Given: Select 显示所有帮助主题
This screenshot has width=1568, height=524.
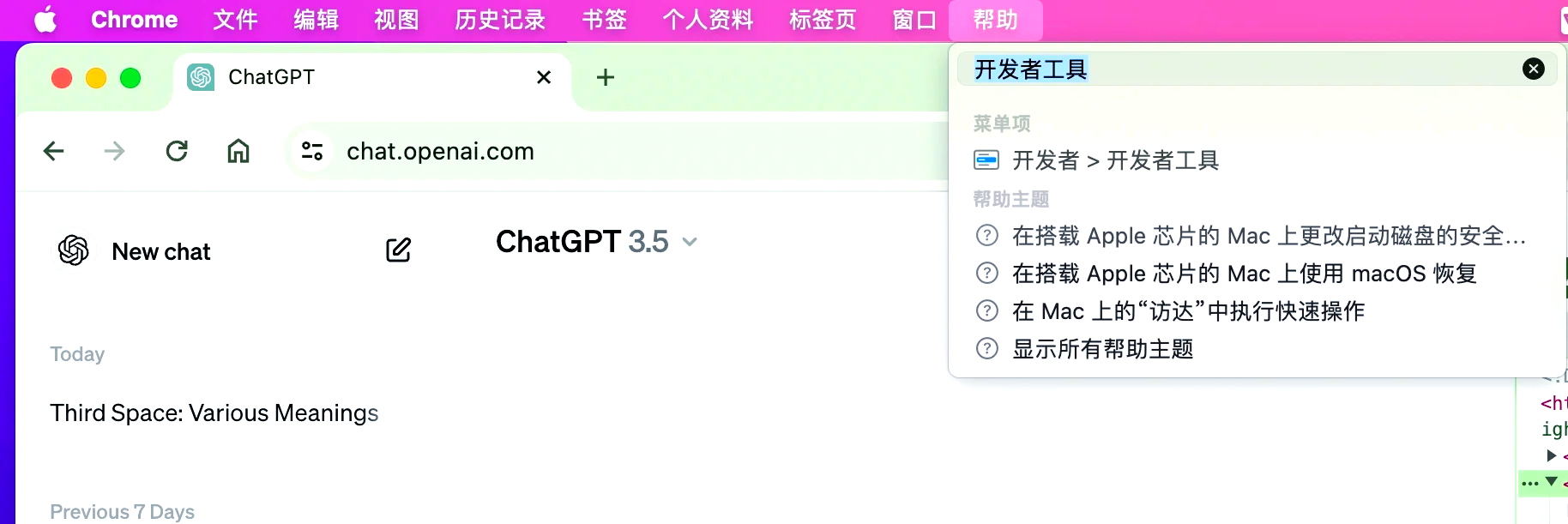Looking at the screenshot, I should 1257,349.
